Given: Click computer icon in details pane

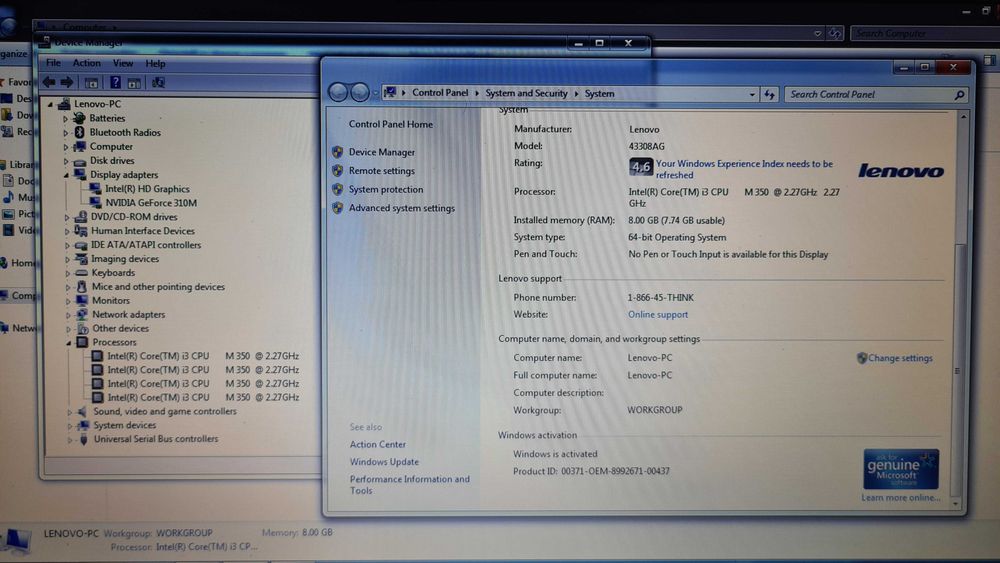Looking at the screenshot, I should [x=17, y=541].
